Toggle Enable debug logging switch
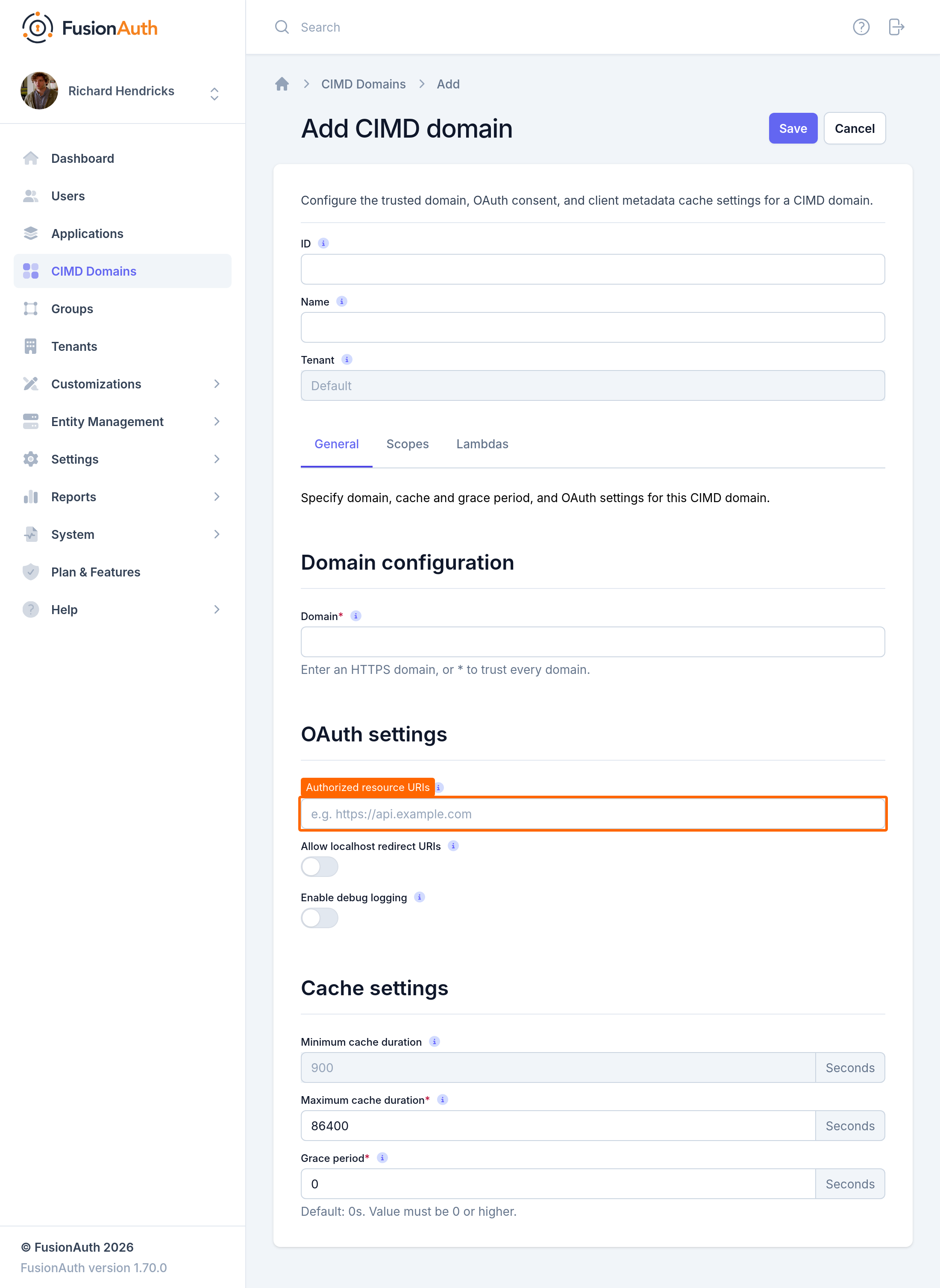 (319, 918)
